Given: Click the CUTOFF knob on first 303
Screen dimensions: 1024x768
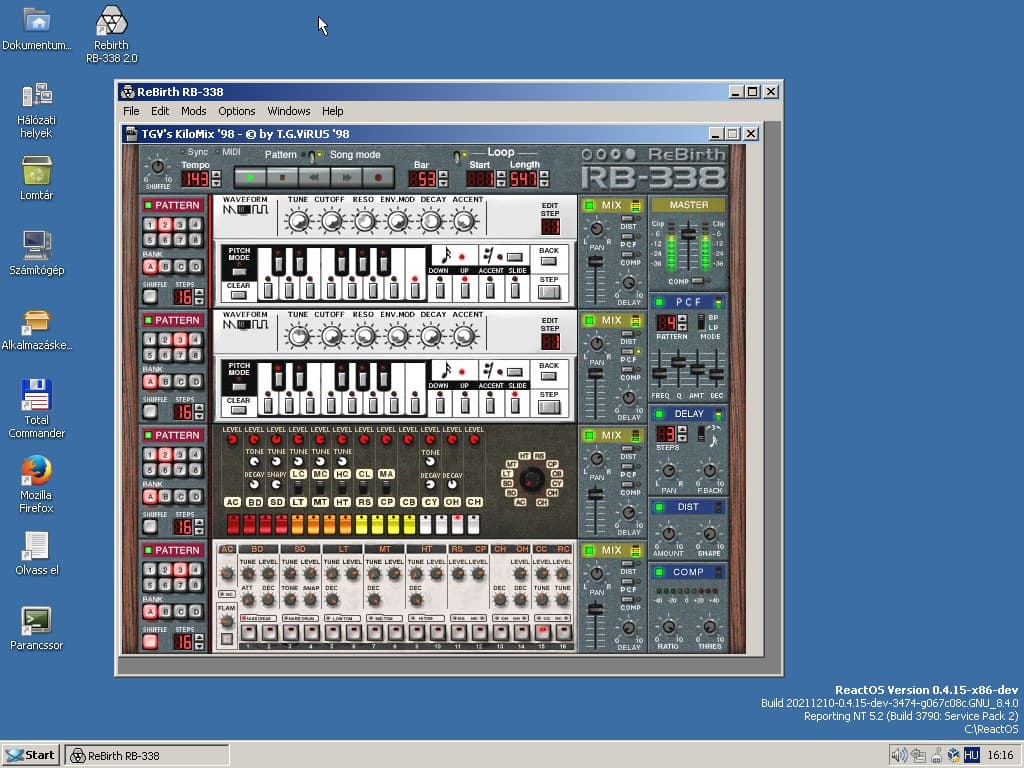Looking at the screenshot, I should 332,221.
